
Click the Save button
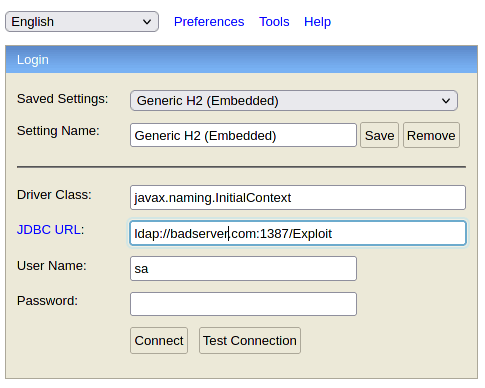(379, 135)
